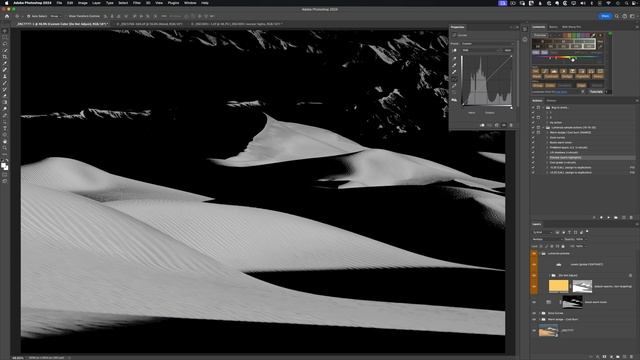Delete selected action with Actions trash icon
640x360 pixels.
(x=631, y=218)
